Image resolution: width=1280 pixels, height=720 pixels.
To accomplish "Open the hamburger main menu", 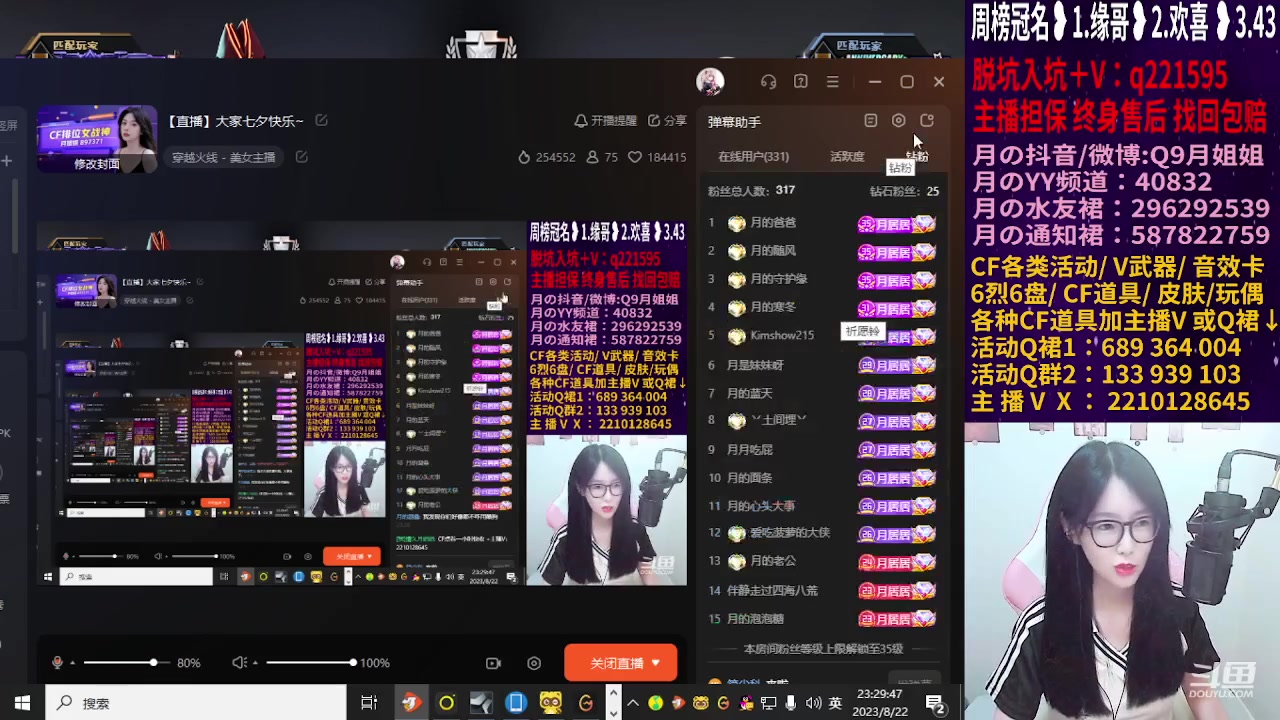I will pos(832,81).
